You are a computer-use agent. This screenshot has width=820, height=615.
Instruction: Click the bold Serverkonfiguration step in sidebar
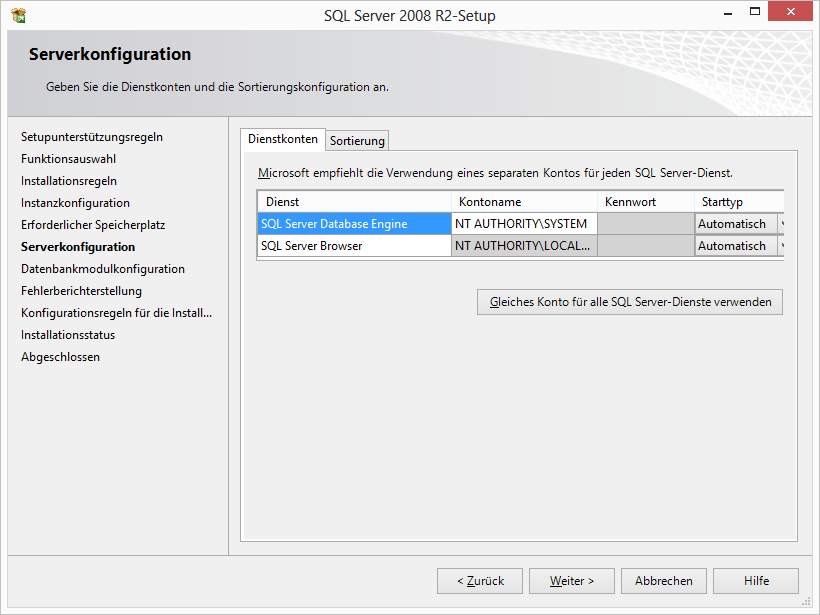point(78,247)
